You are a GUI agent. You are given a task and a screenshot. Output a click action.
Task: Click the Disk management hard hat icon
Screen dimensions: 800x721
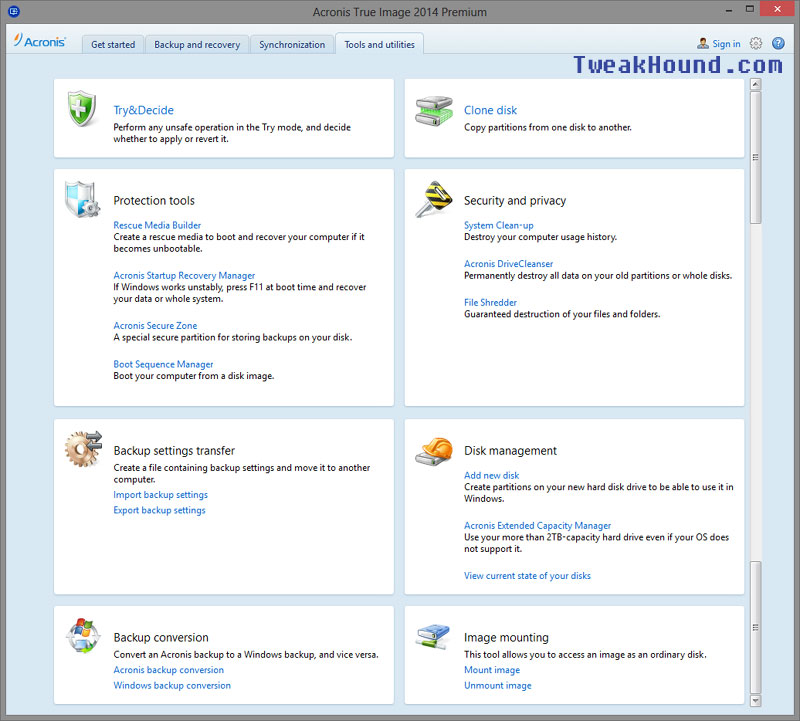point(434,451)
